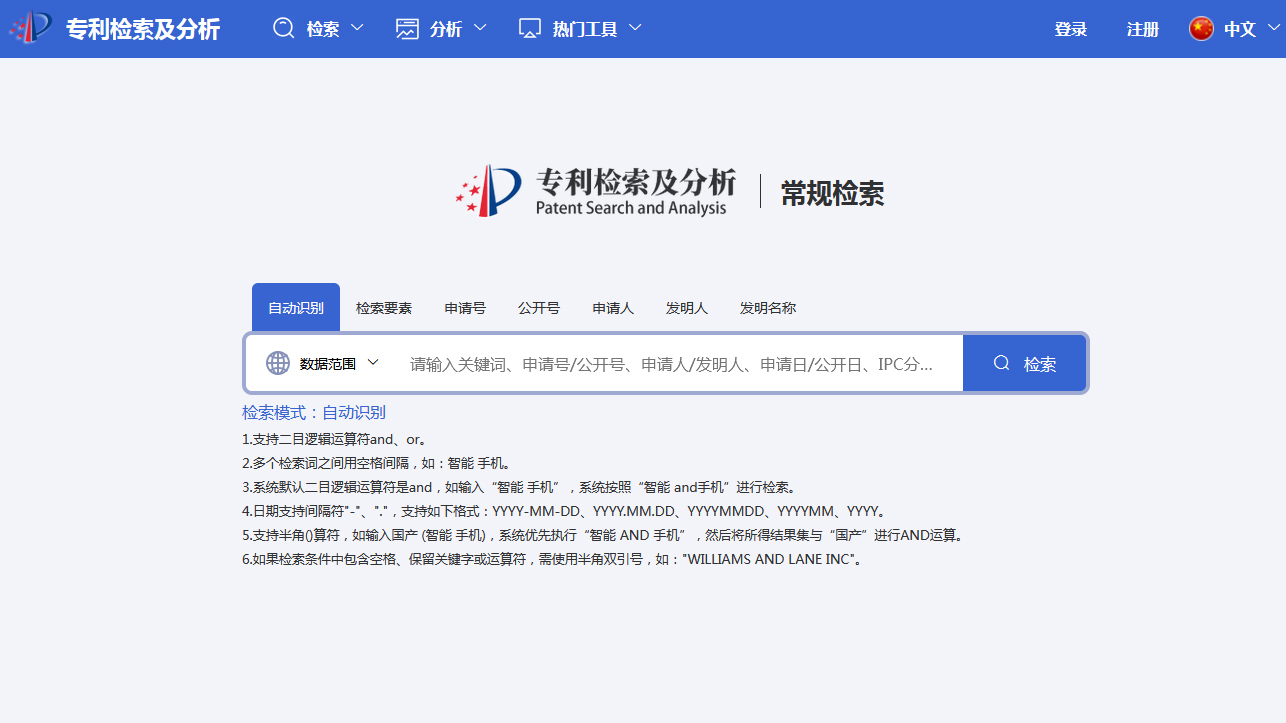
Task: Click the 注册 register link
Action: (1142, 29)
